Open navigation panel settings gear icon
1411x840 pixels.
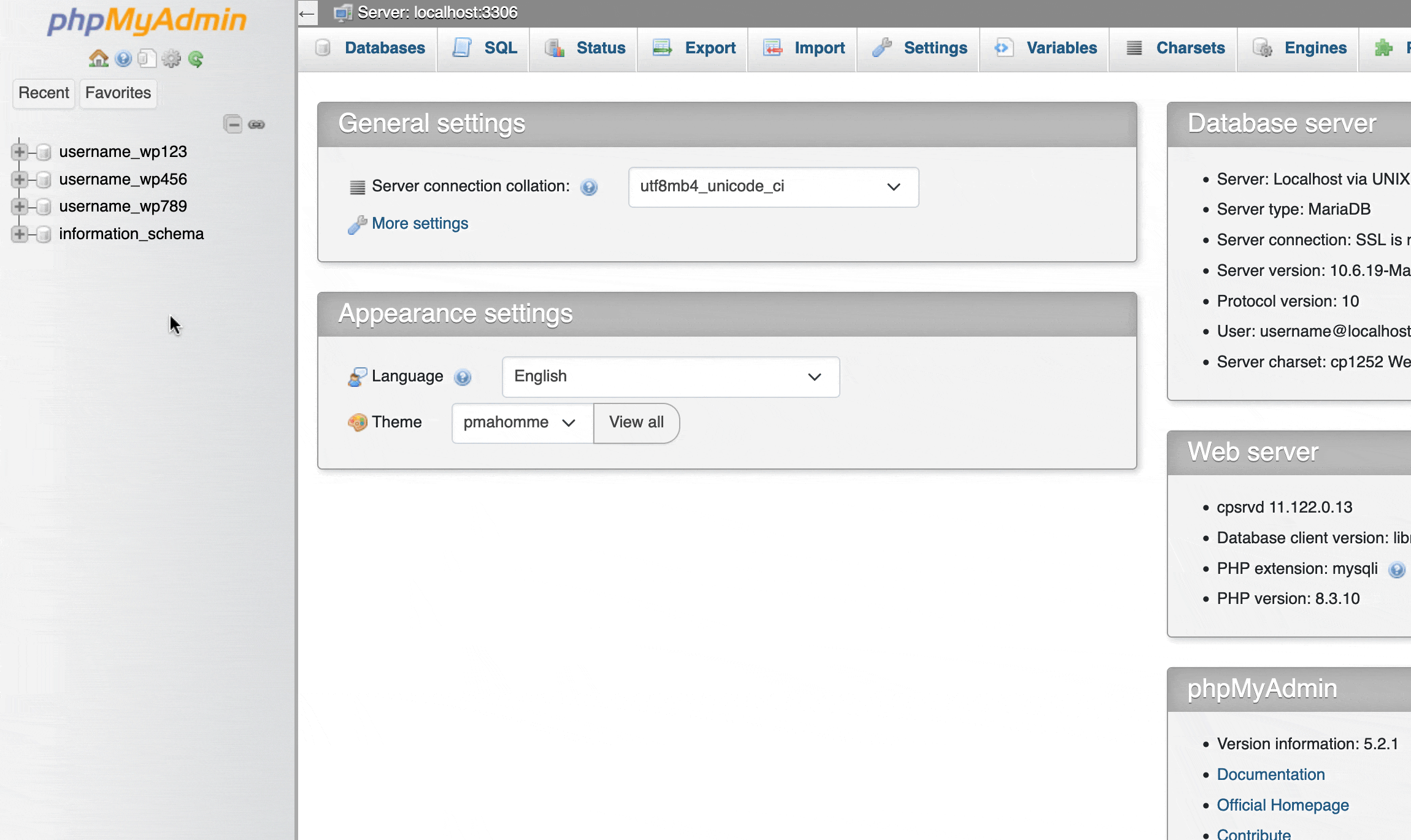(171, 59)
